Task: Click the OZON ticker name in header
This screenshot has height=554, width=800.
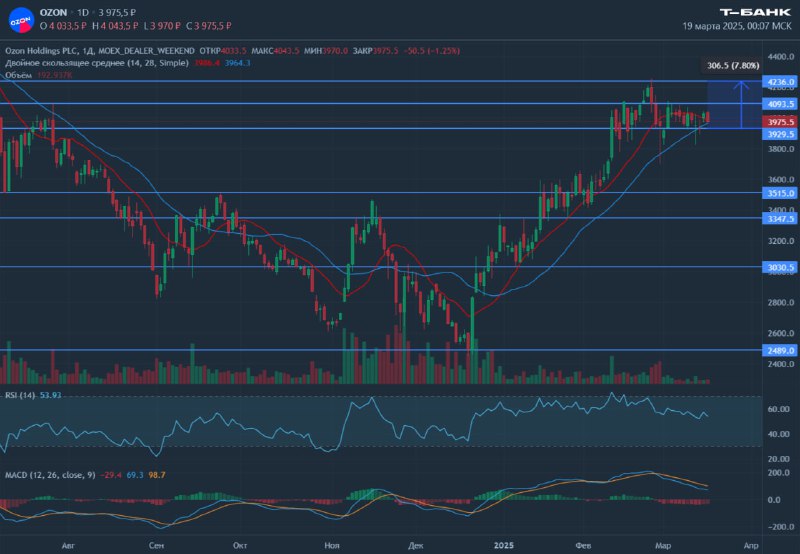Action: (x=53, y=12)
